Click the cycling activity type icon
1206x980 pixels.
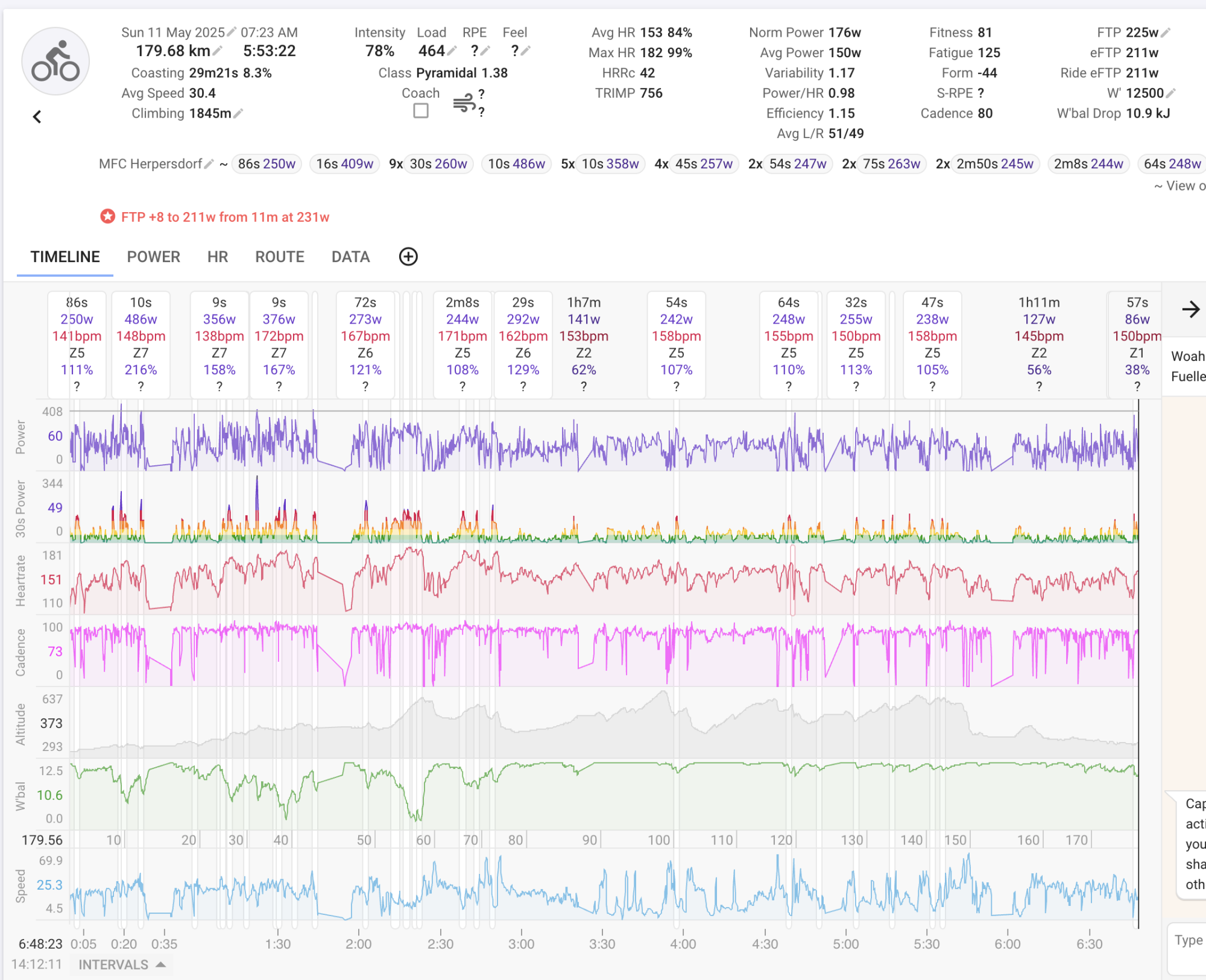pos(55,62)
